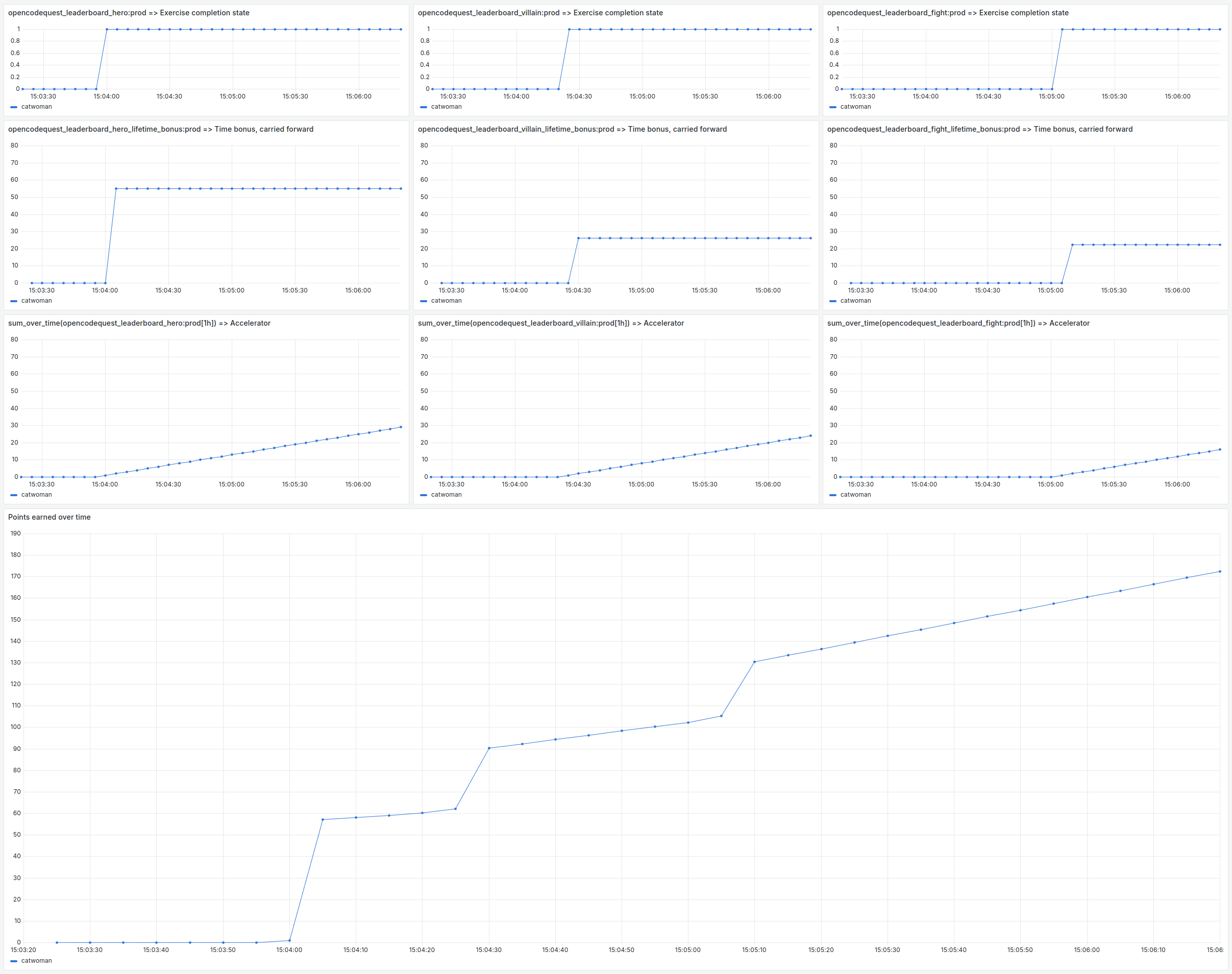Image resolution: width=1232 pixels, height=974 pixels.
Task: Click the hero Accelerator sum_over_time panel title
Action: pyautogui.click(x=139, y=323)
